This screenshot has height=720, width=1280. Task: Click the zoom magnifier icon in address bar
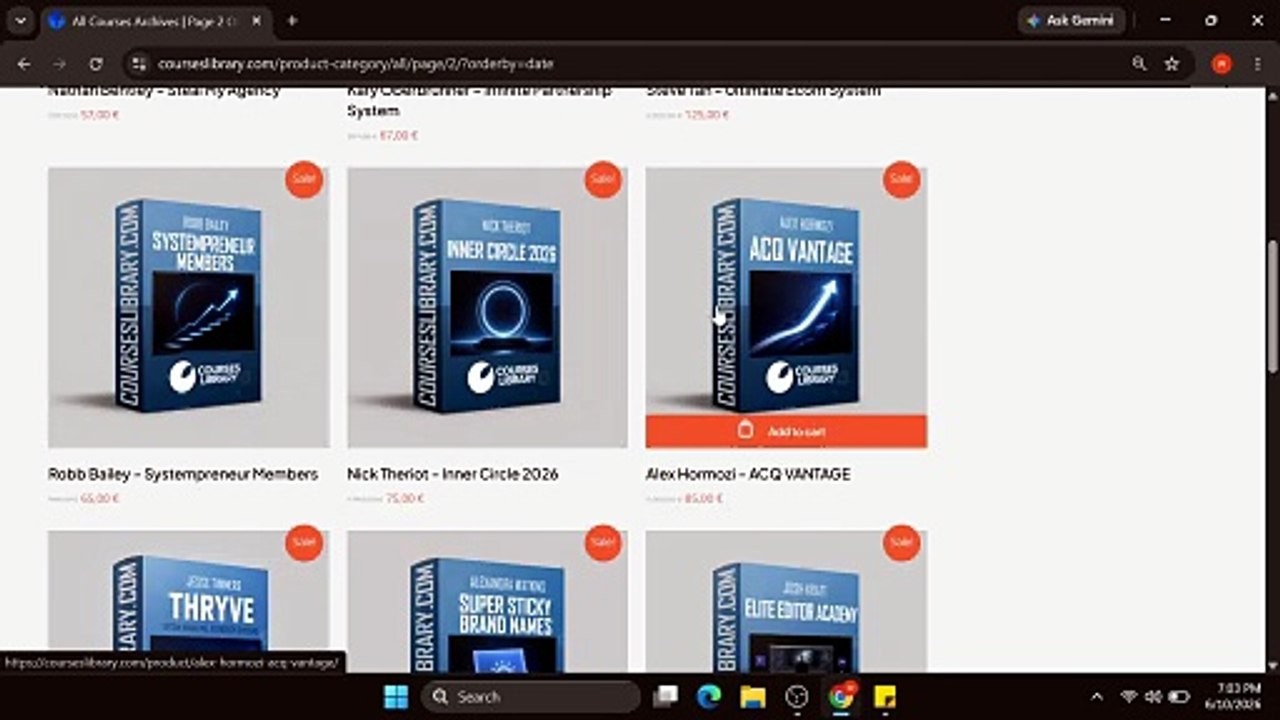coord(1139,63)
